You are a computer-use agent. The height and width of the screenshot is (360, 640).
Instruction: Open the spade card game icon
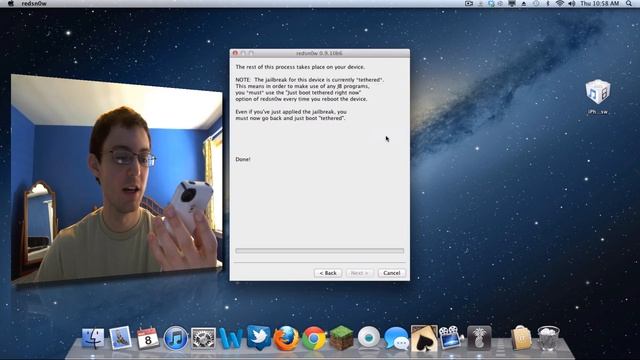pyautogui.click(x=424, y=338)
